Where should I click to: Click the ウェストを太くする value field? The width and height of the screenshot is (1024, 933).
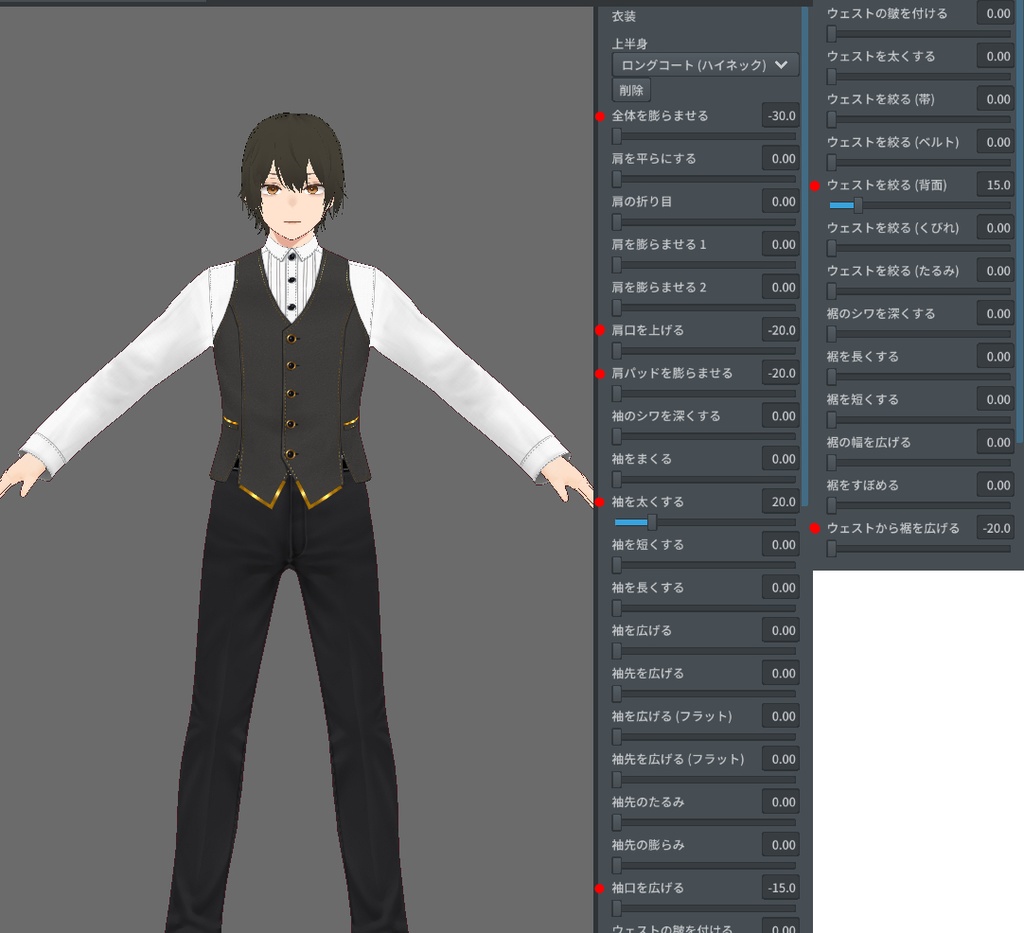(995, 56)
